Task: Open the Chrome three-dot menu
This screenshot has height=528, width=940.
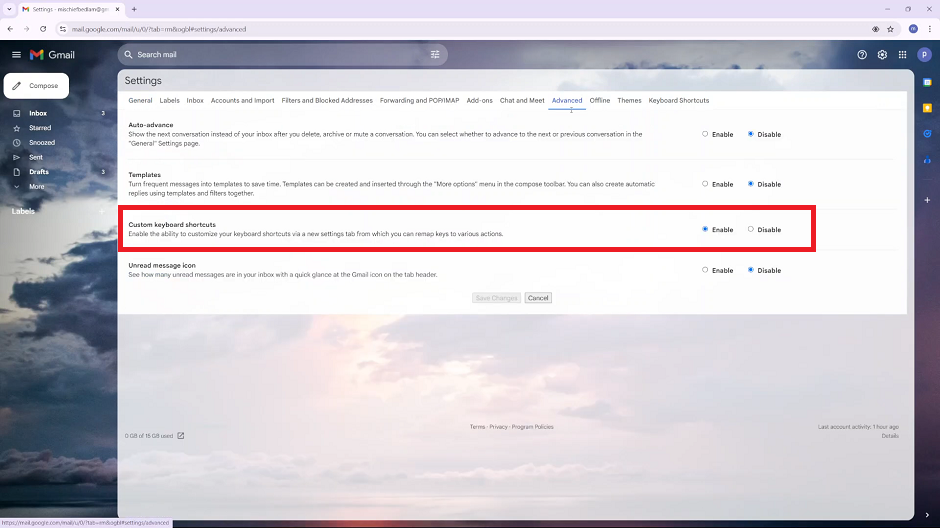Action: click(930, 29)
